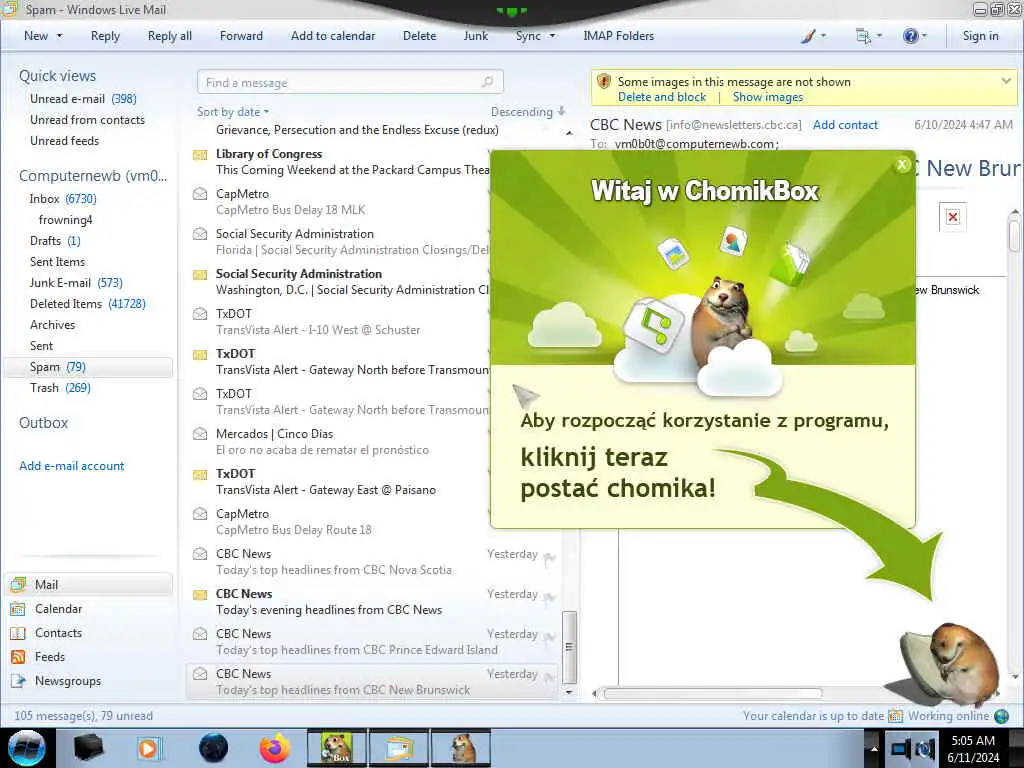Image resolution: width=1024 pixels, height=768 pixels.
Task: Collapse the yellow image warning bar chevron
Action: (1006, 81)
